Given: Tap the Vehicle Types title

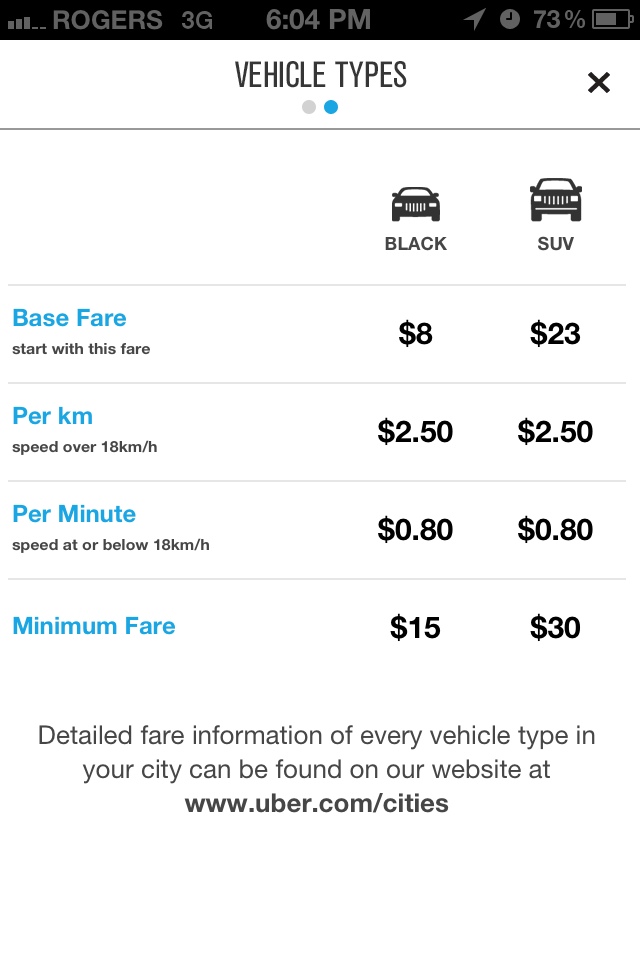Looking at the screenshot, I should point(320,75).
